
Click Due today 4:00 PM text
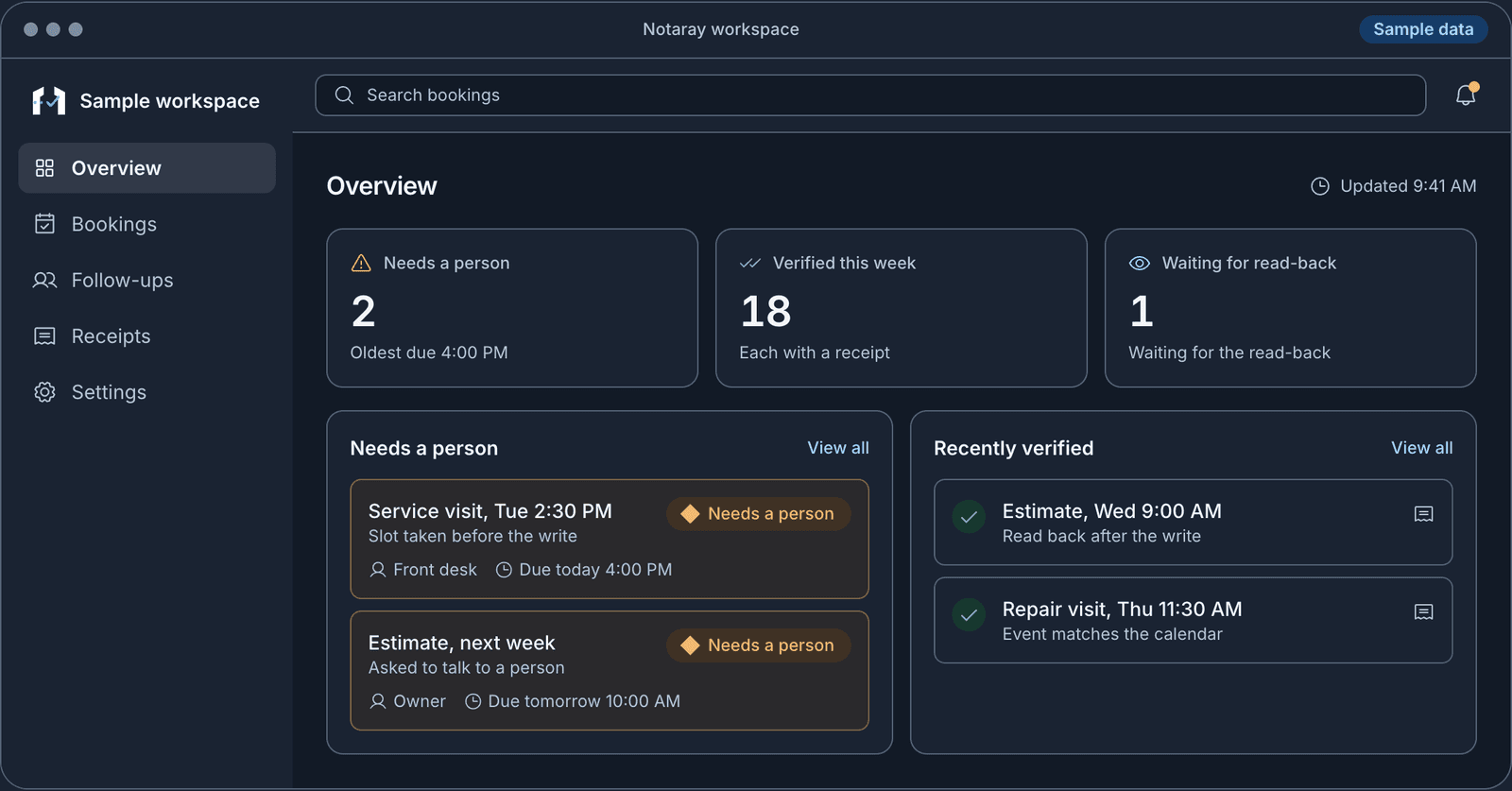595,570
